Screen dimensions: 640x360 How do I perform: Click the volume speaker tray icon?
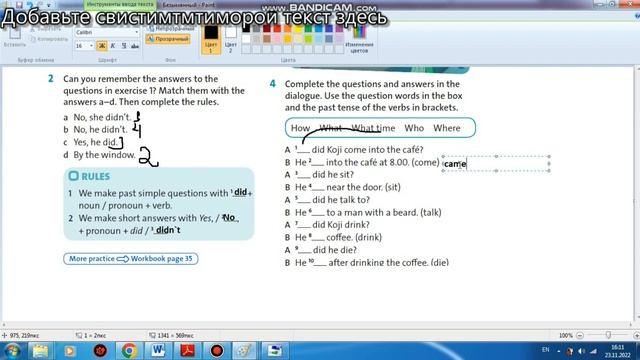click(x=582, y=351)
